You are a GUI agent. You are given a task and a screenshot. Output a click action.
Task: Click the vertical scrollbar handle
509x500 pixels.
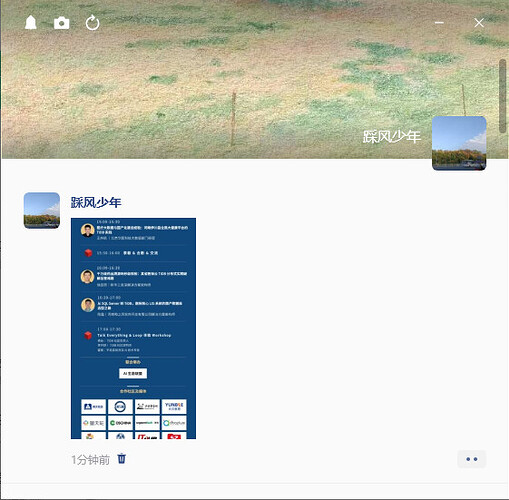click(x=502, y=96)
